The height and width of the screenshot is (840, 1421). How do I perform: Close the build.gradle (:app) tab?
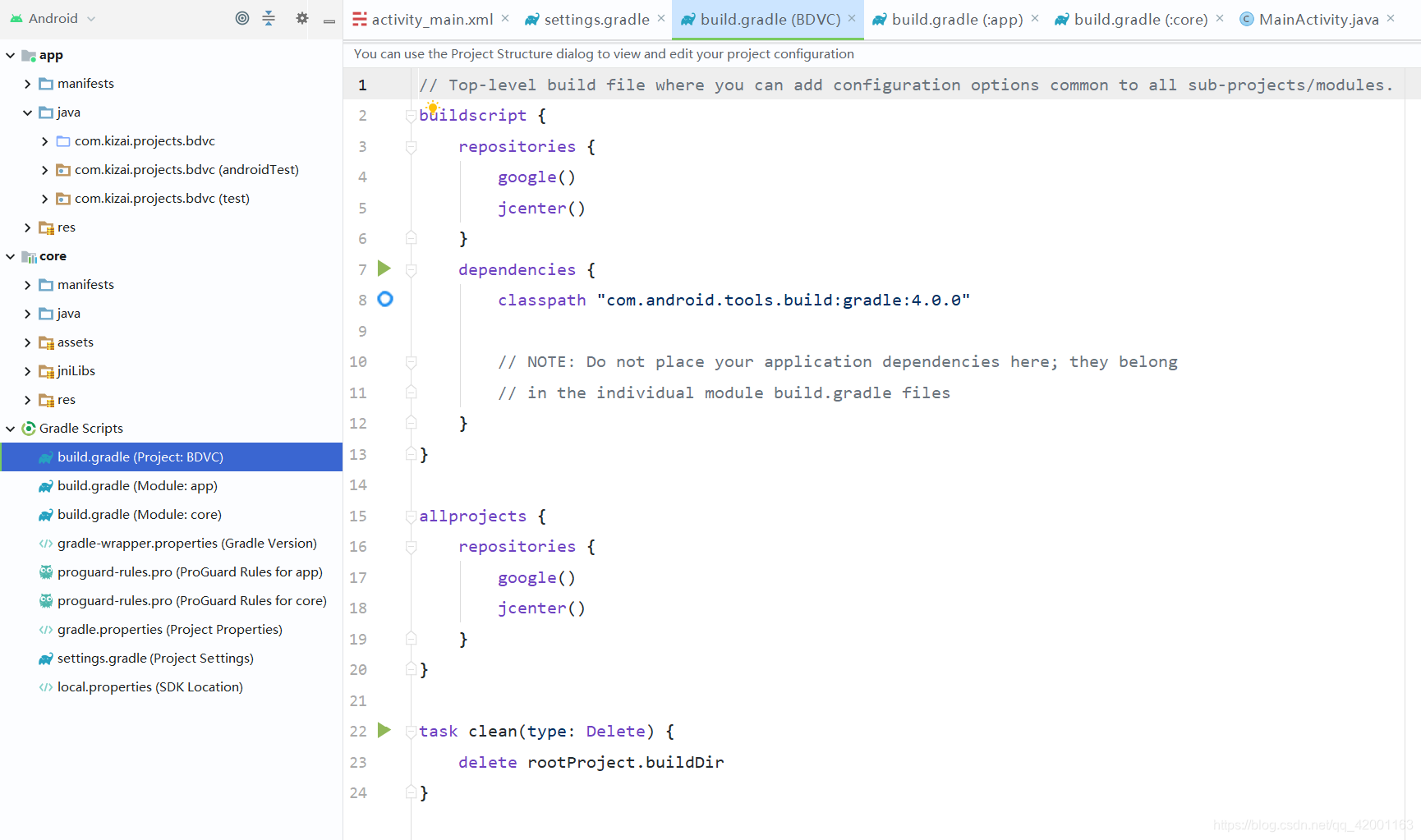coord(1035,18)
